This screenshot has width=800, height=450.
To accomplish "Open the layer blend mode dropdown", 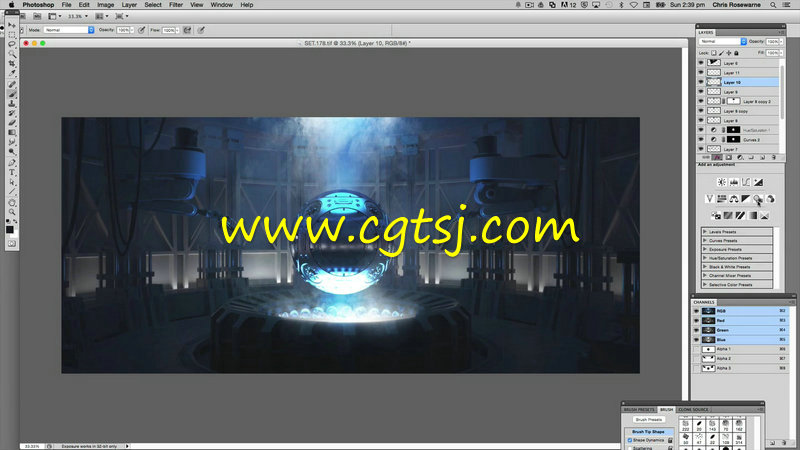I will [723, 41].
